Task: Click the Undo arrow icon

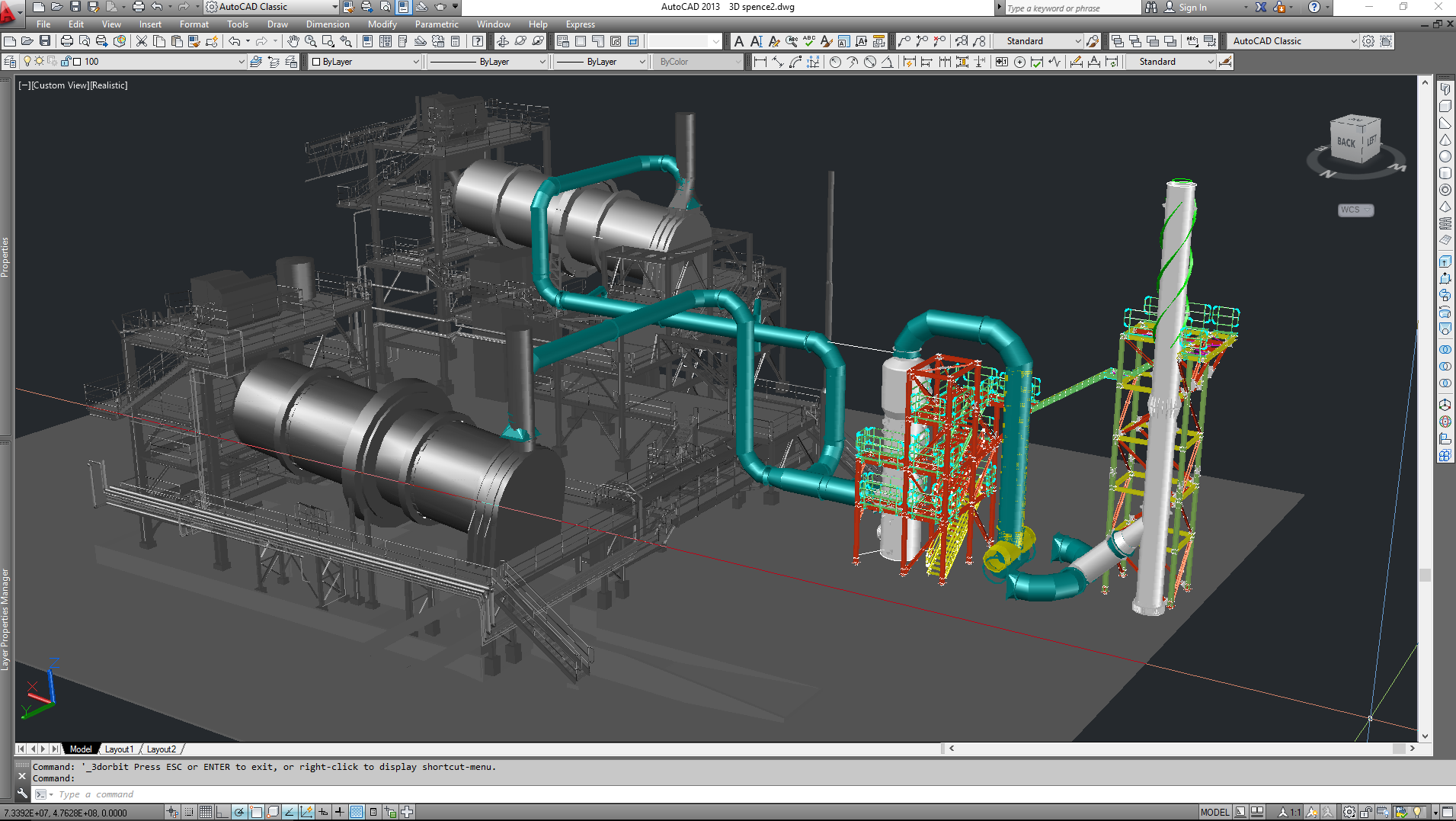Action: click(234, 41)
